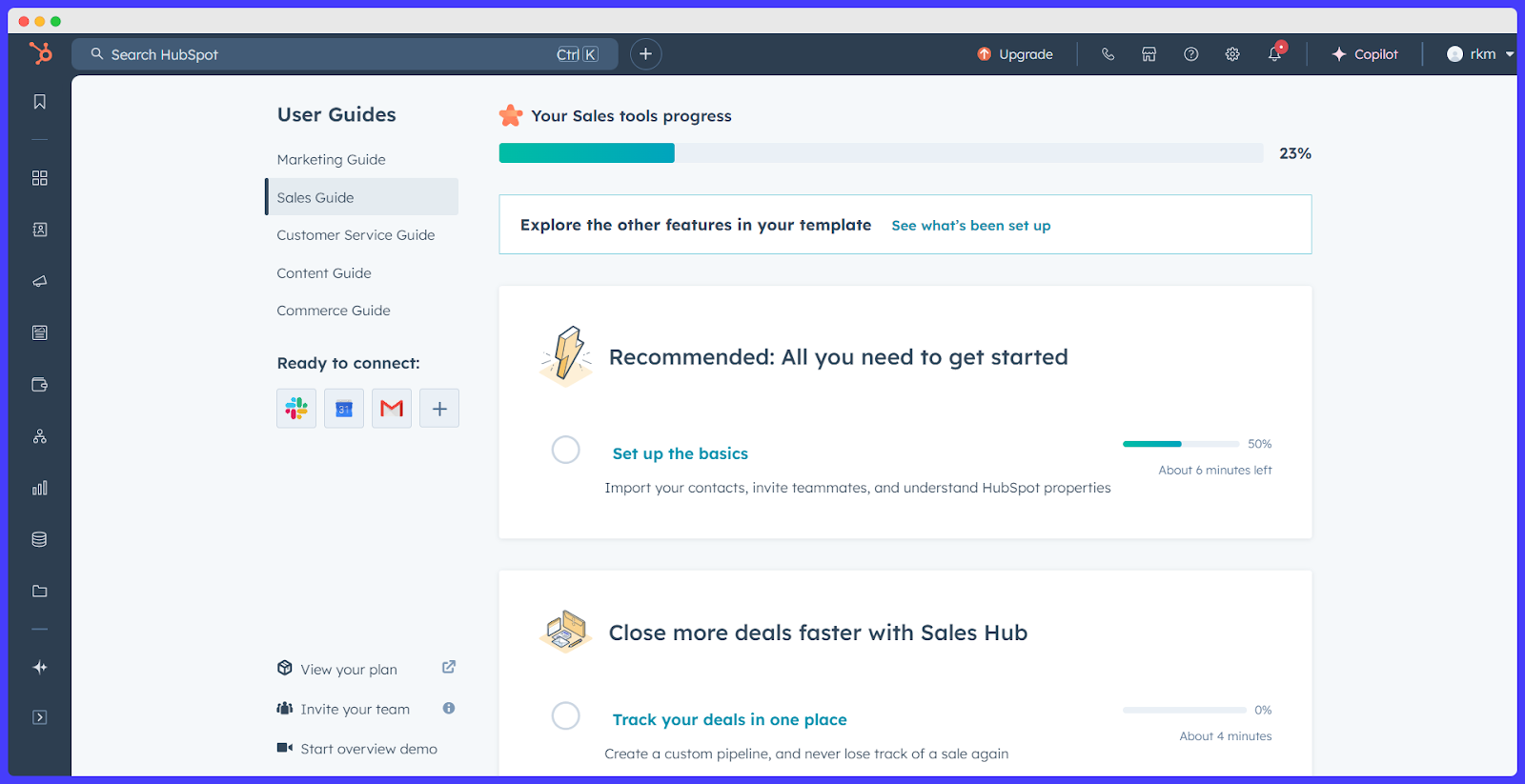The width and height of the screenshot is (1525, 784).
Task: Click the Sales tools 23% progress bar
Action: click(882, 153)
